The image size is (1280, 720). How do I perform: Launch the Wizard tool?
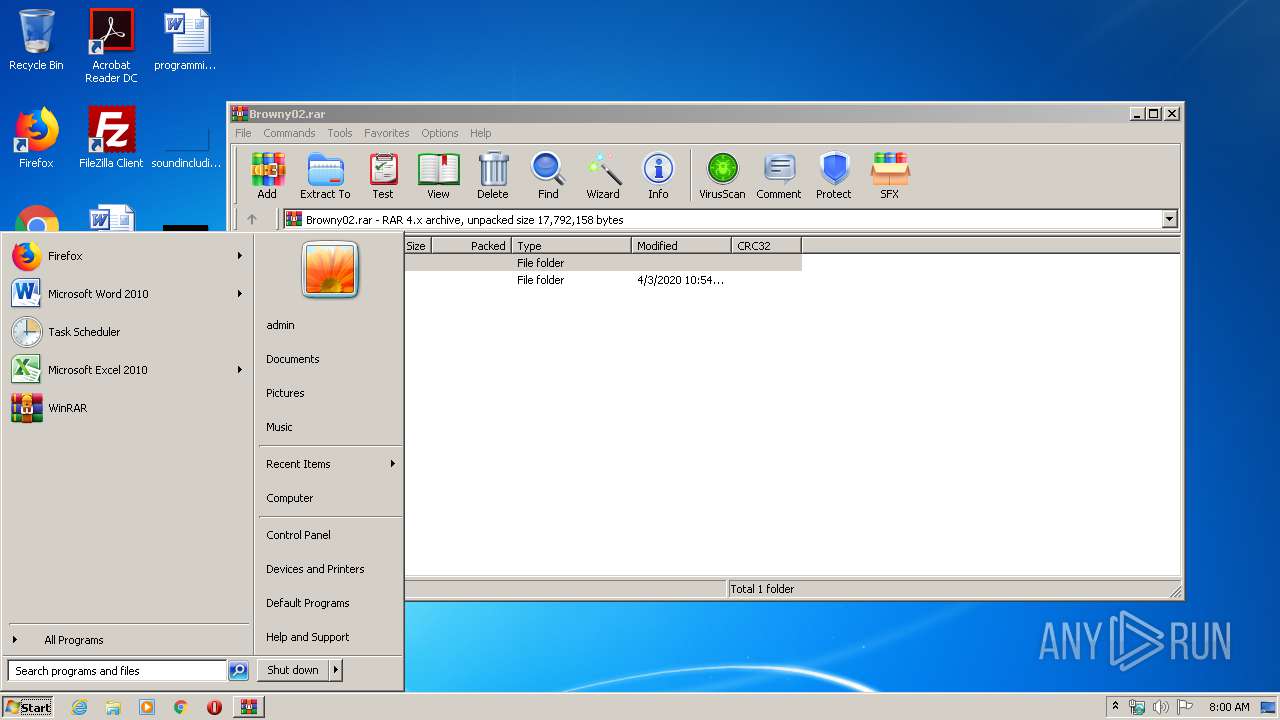(603, 176)
